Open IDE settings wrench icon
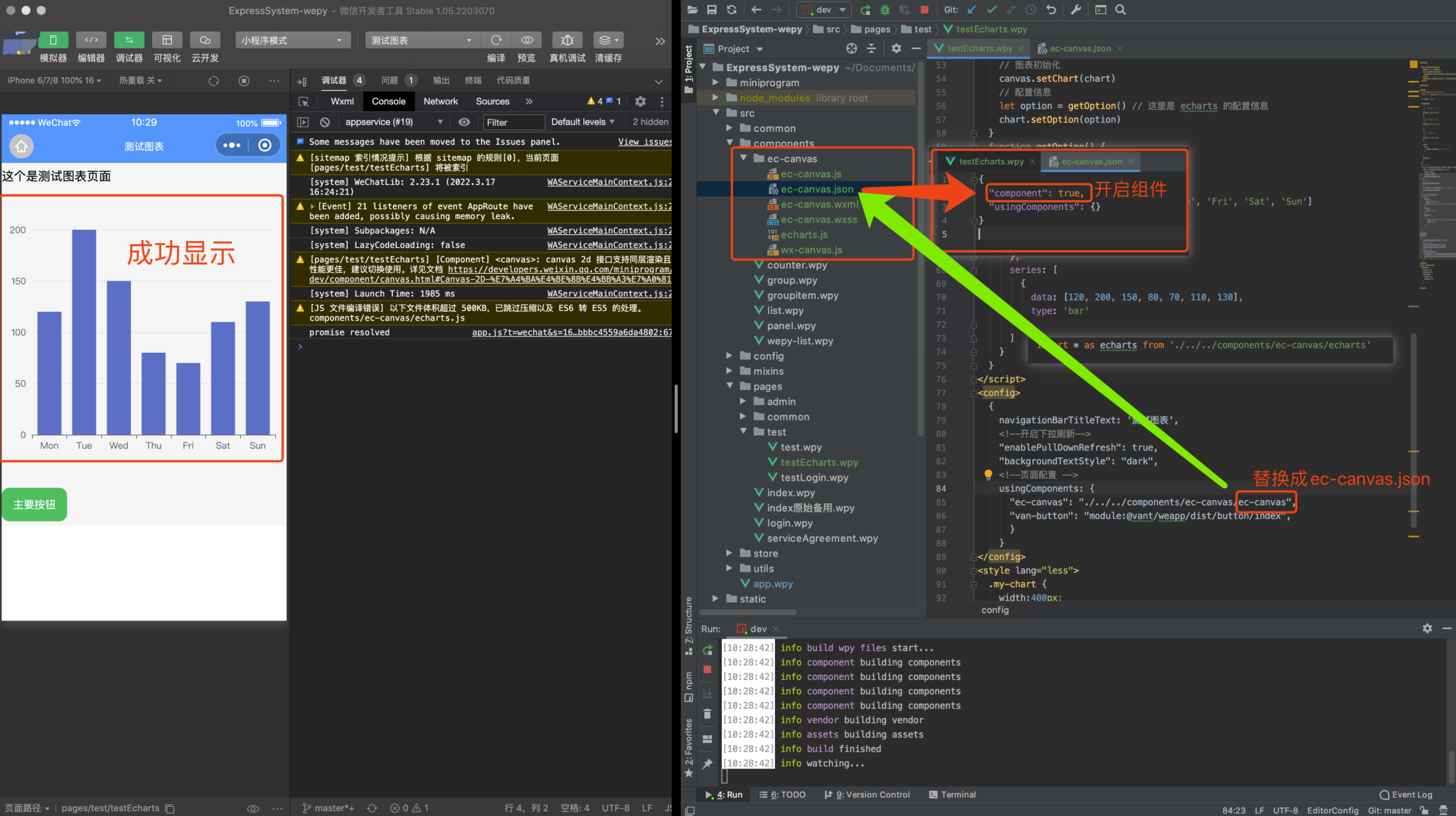The image size is (1456, 816). pos(1076,10)
